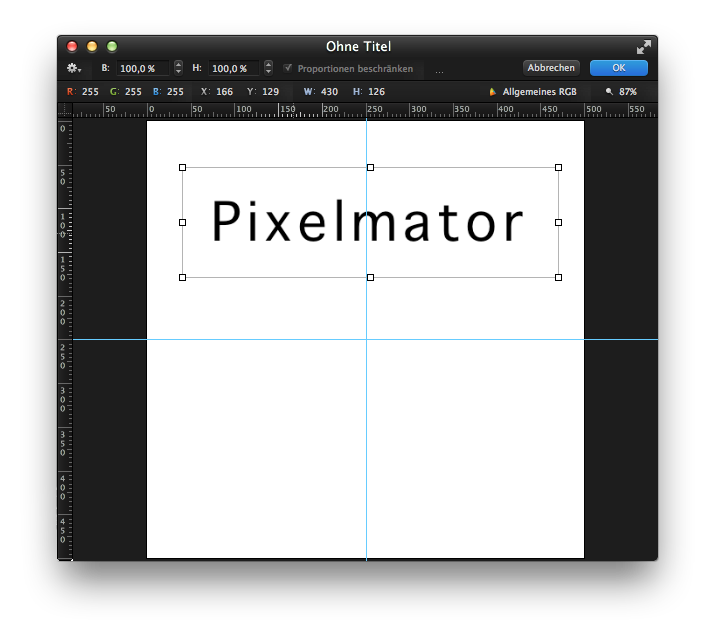Click the left-middle transform handle
This screenshot has width=715, height=640.
click(182, 222)
